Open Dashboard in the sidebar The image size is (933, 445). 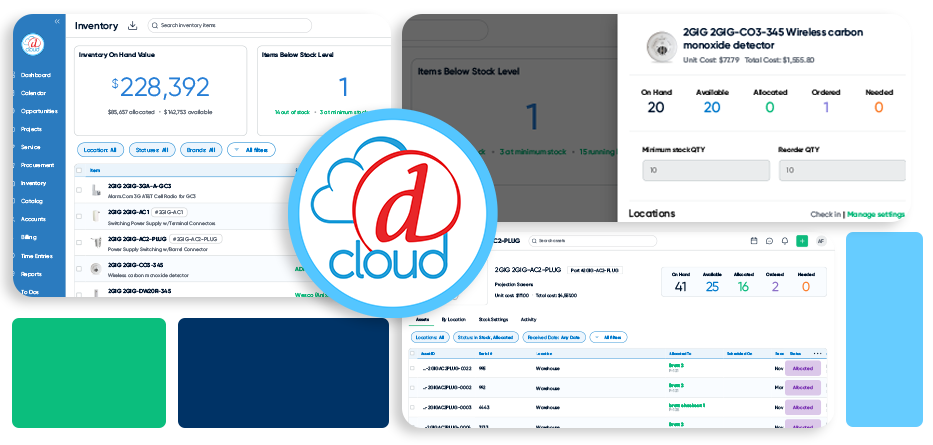(x=36, y=75)
